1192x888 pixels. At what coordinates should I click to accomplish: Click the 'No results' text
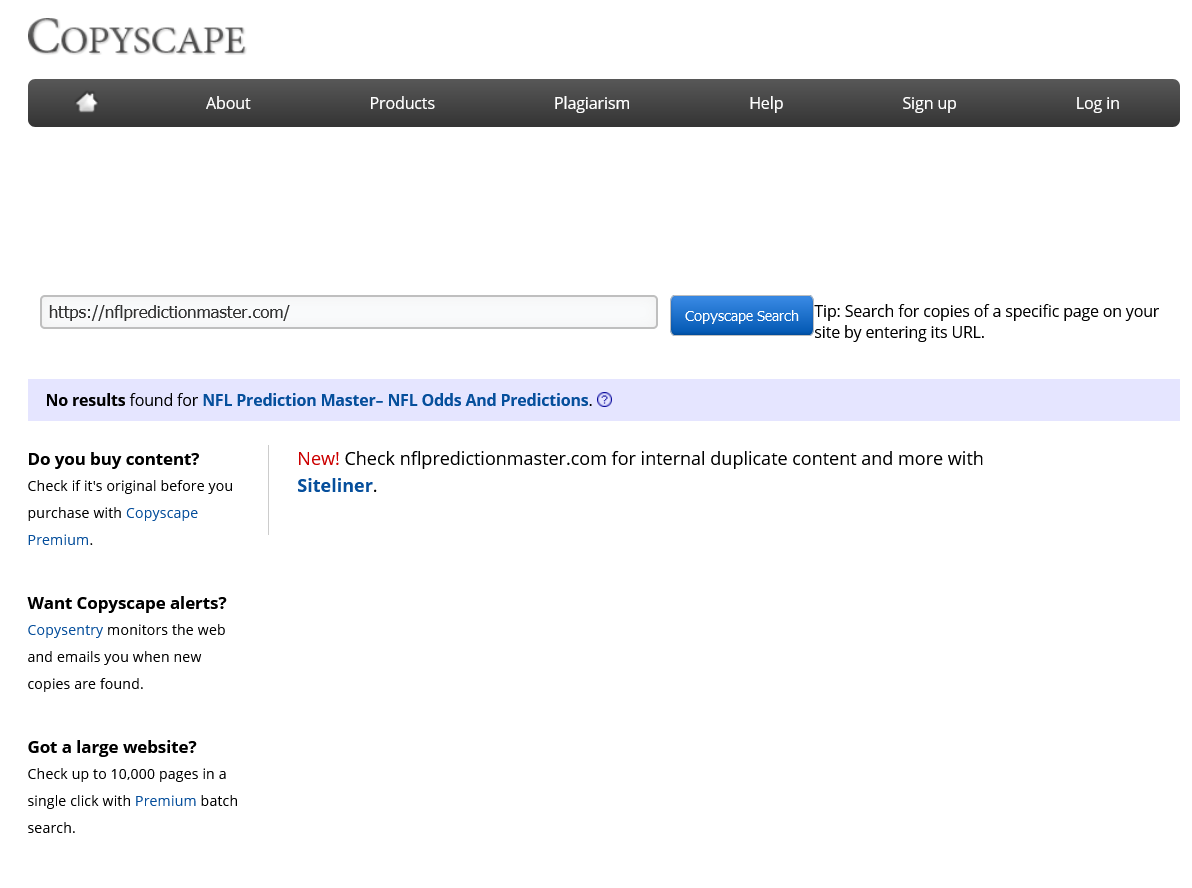click(x=85, y=400)
